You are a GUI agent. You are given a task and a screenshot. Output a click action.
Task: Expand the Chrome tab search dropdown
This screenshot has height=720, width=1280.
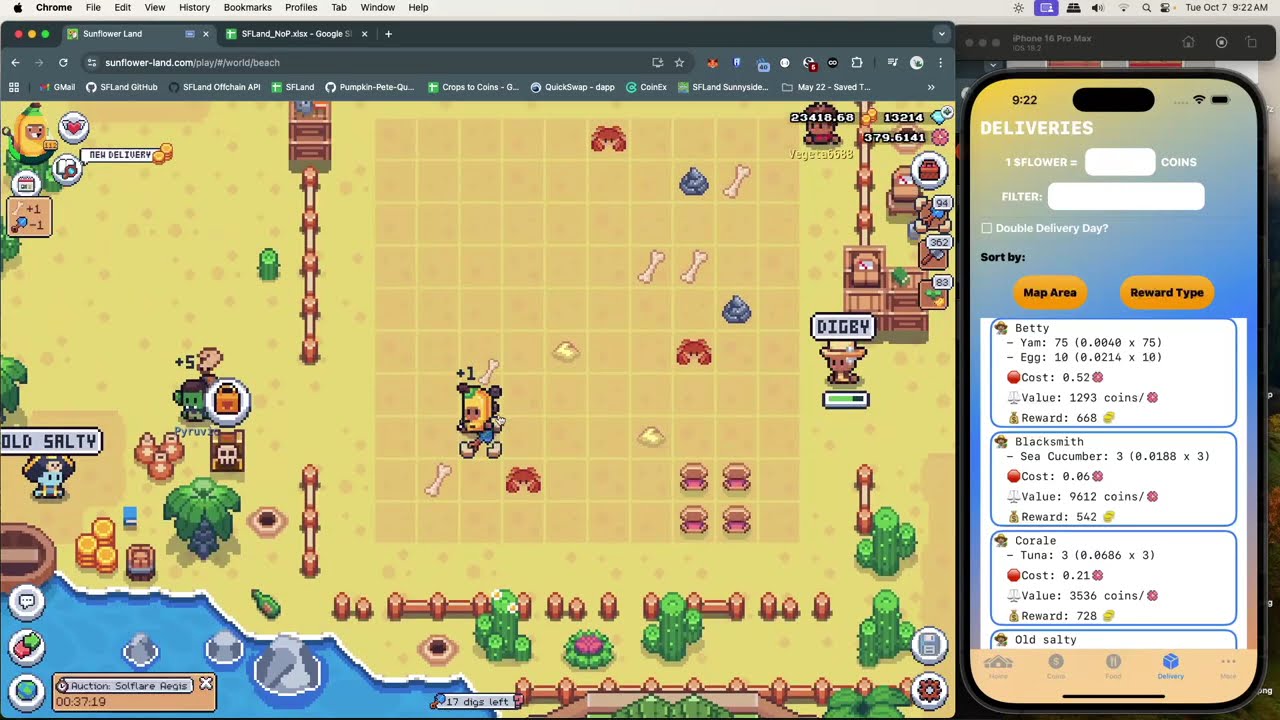pyautogui.click(x=940, y=34)
